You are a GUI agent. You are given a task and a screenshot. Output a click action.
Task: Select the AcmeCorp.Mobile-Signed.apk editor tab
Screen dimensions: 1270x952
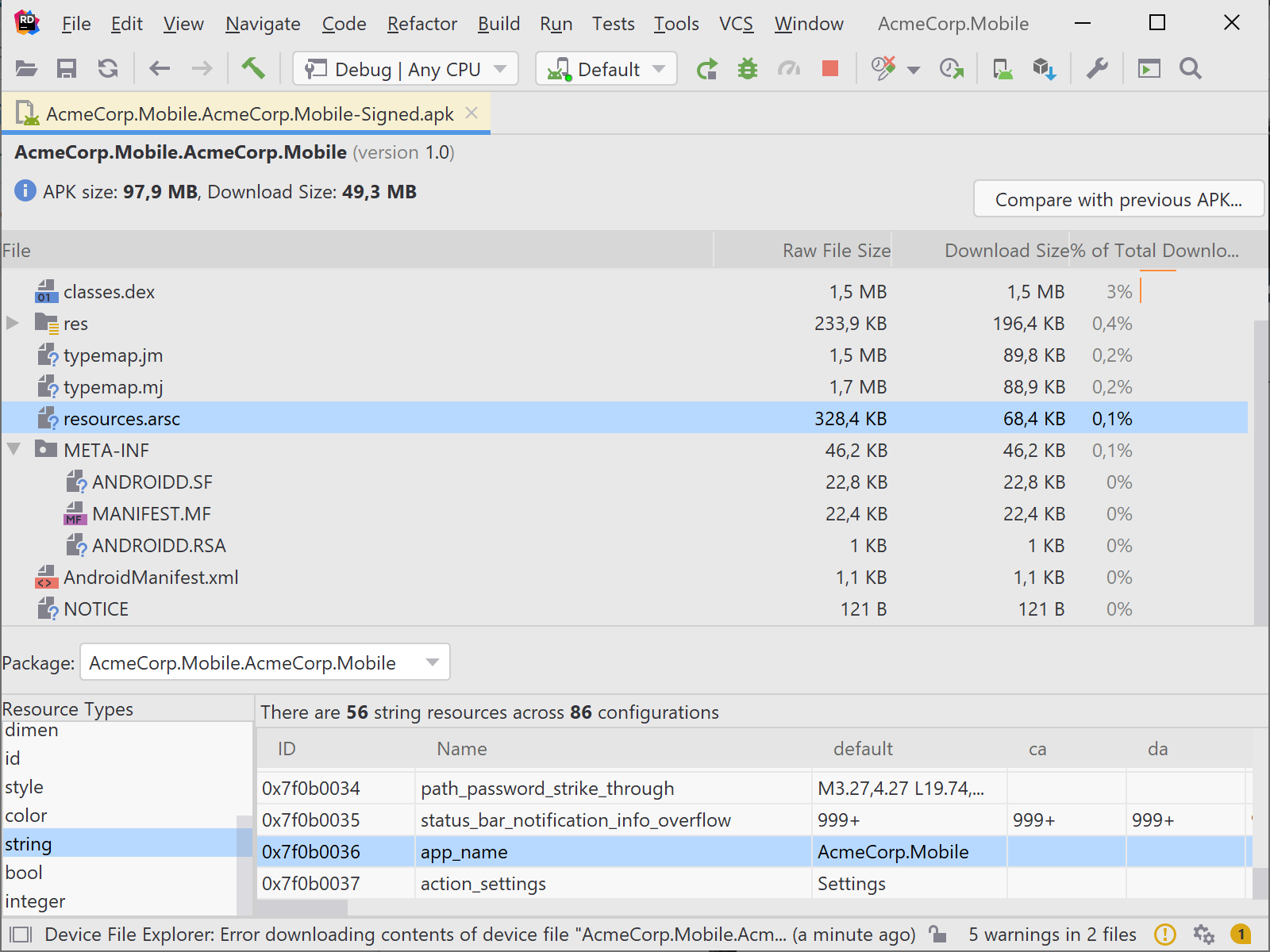pyautogui.click(x=246, y=113)
